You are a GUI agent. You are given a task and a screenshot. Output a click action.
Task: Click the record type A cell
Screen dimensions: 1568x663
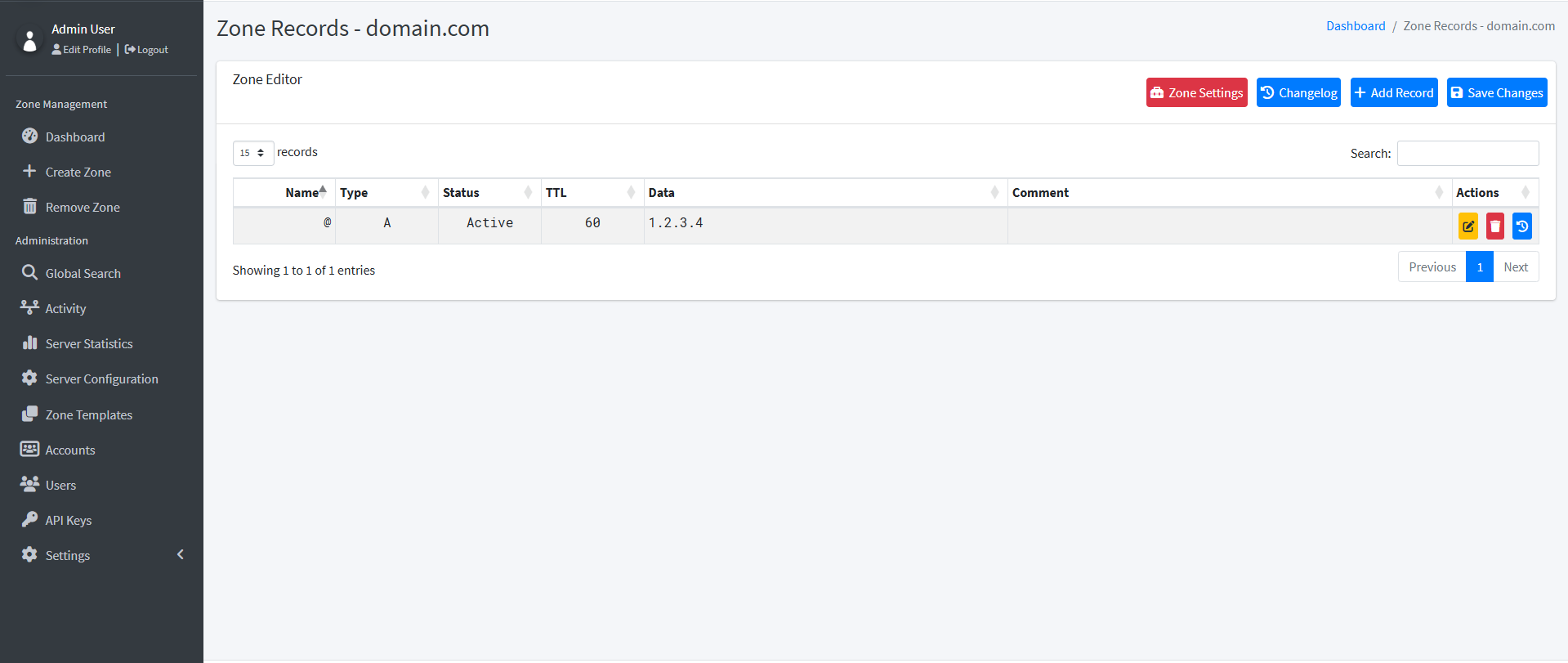coord(386,226)
